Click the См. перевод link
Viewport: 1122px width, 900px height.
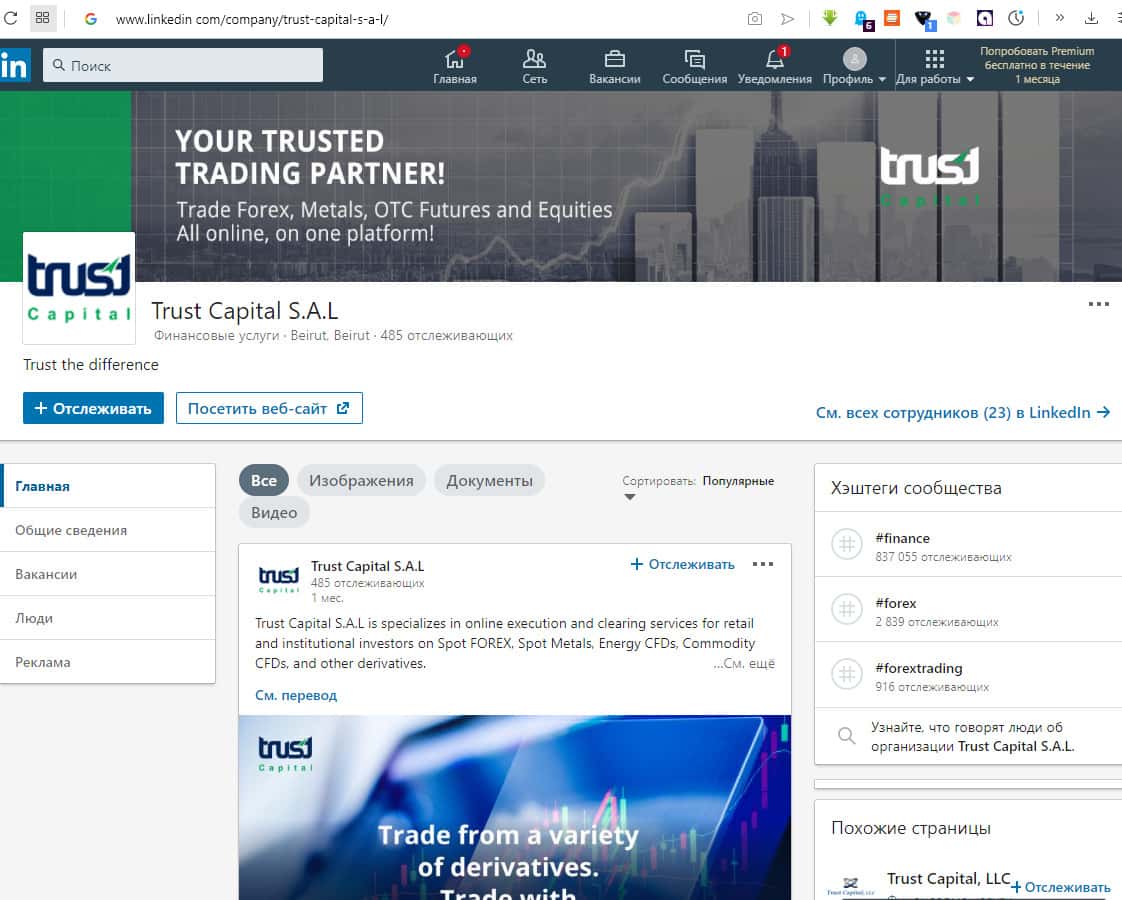click(296, 695)
